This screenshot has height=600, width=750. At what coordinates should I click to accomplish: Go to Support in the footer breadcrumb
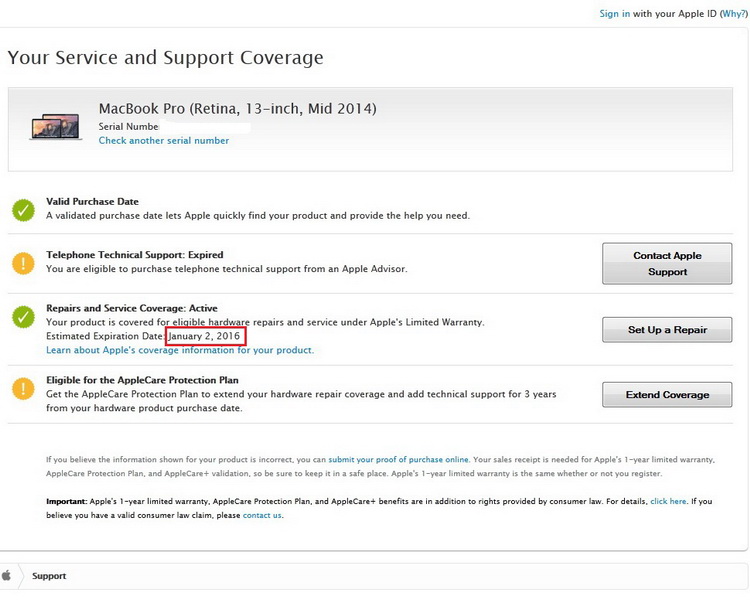click(49, 577)
